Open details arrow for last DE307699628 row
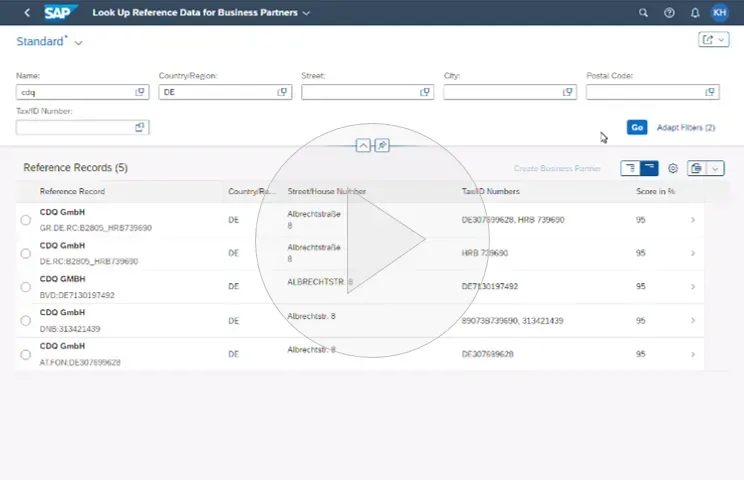 pos(693,354)
